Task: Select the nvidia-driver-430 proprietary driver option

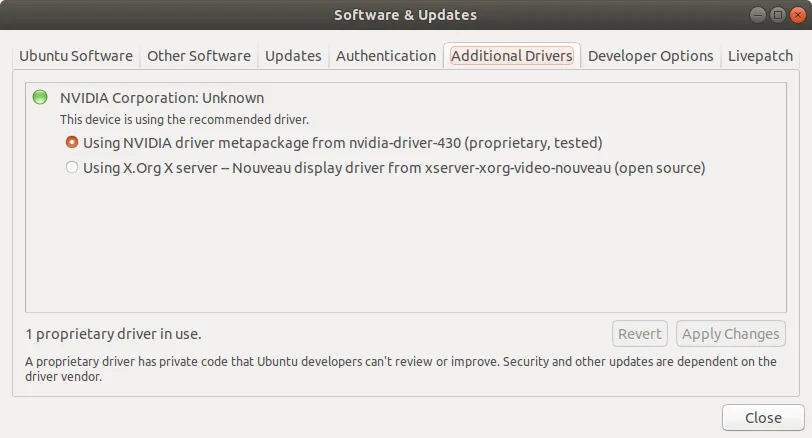Action: (x=72, y=143)
